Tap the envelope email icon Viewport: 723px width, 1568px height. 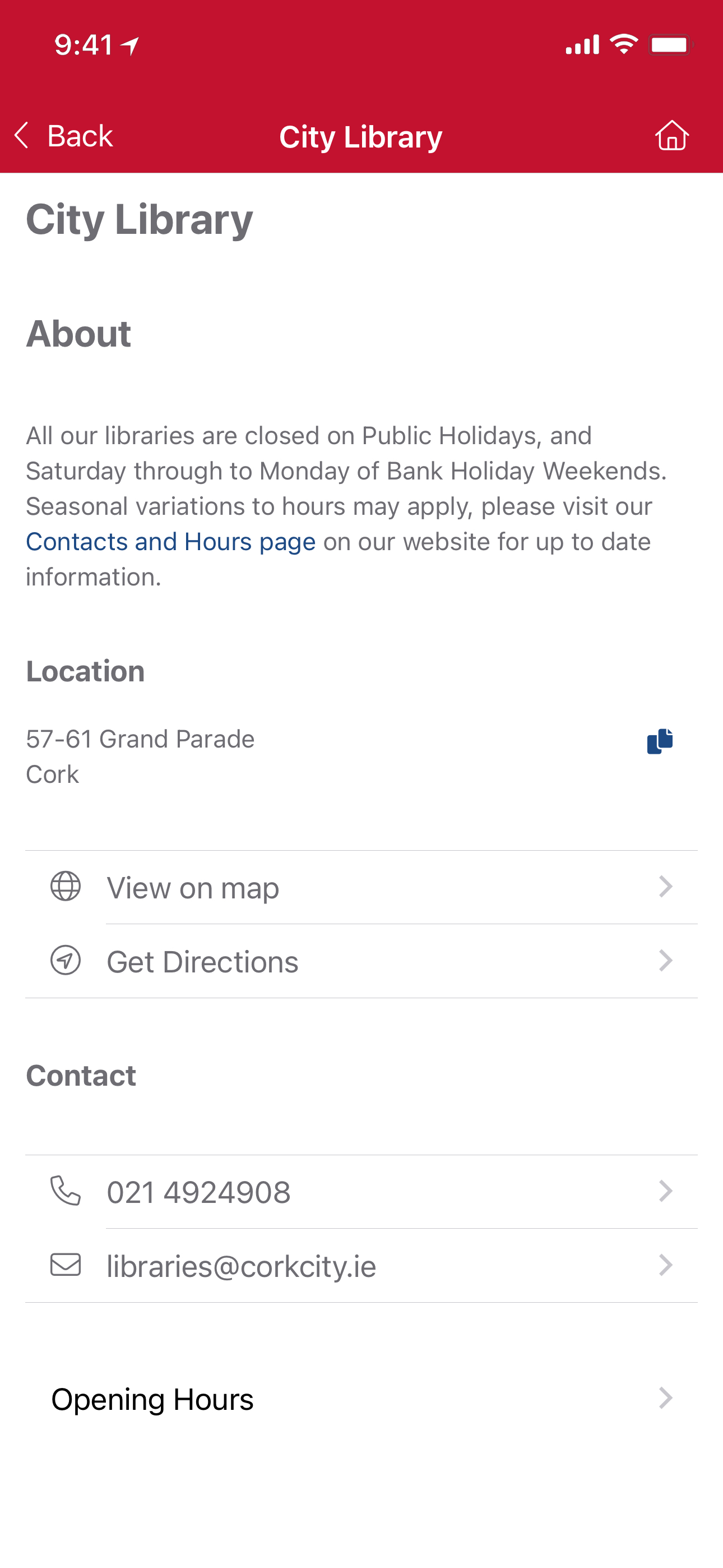[x=66, y=1264]
